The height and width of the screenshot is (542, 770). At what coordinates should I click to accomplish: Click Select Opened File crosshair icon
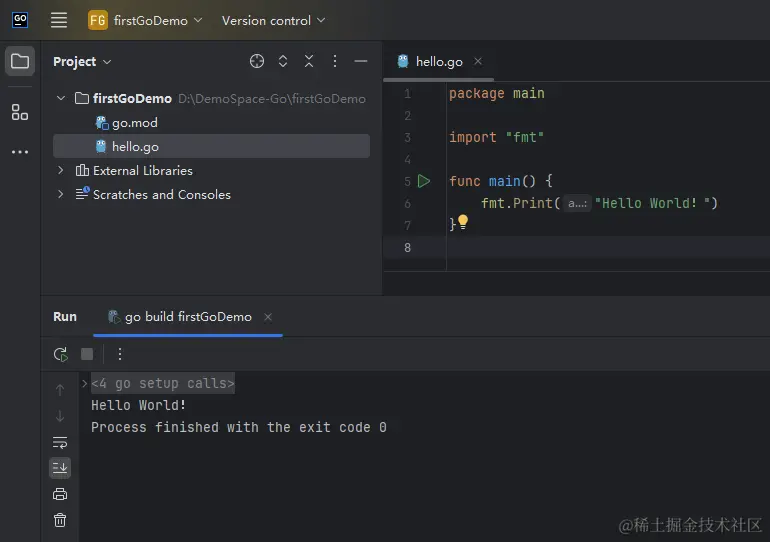[257, 61]
